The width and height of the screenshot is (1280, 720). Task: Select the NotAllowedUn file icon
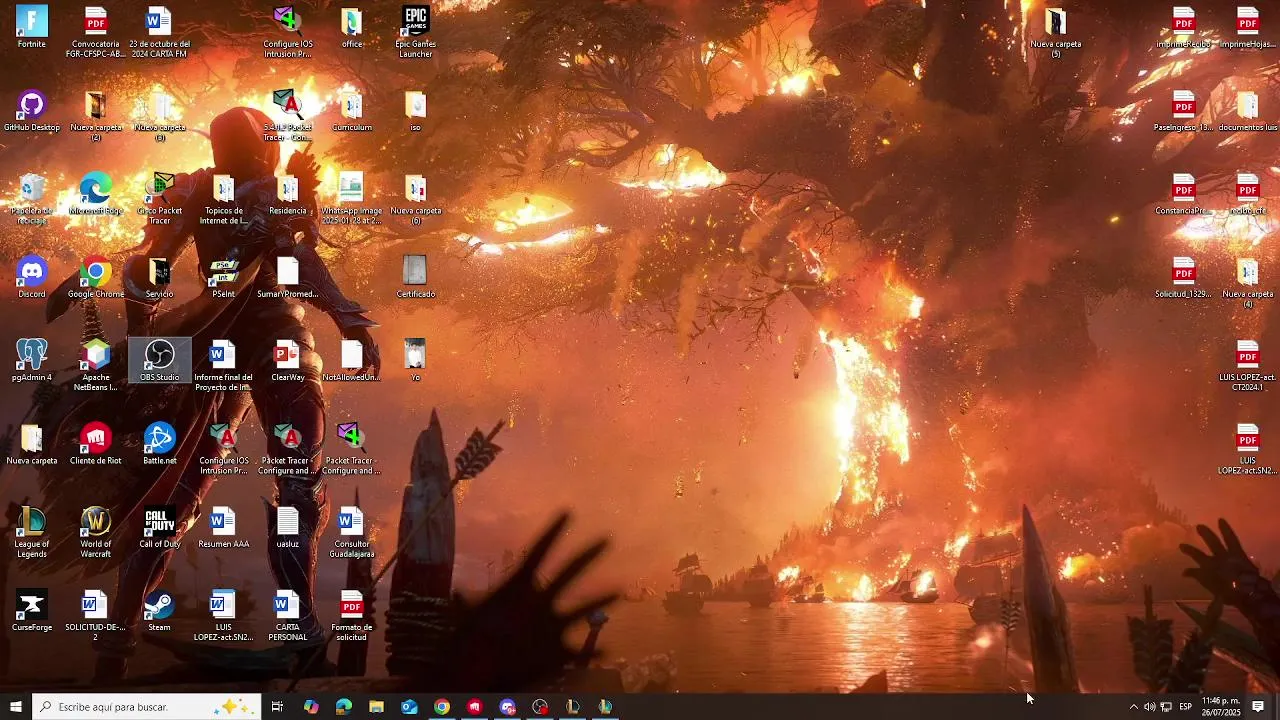(x=352, y=360)
